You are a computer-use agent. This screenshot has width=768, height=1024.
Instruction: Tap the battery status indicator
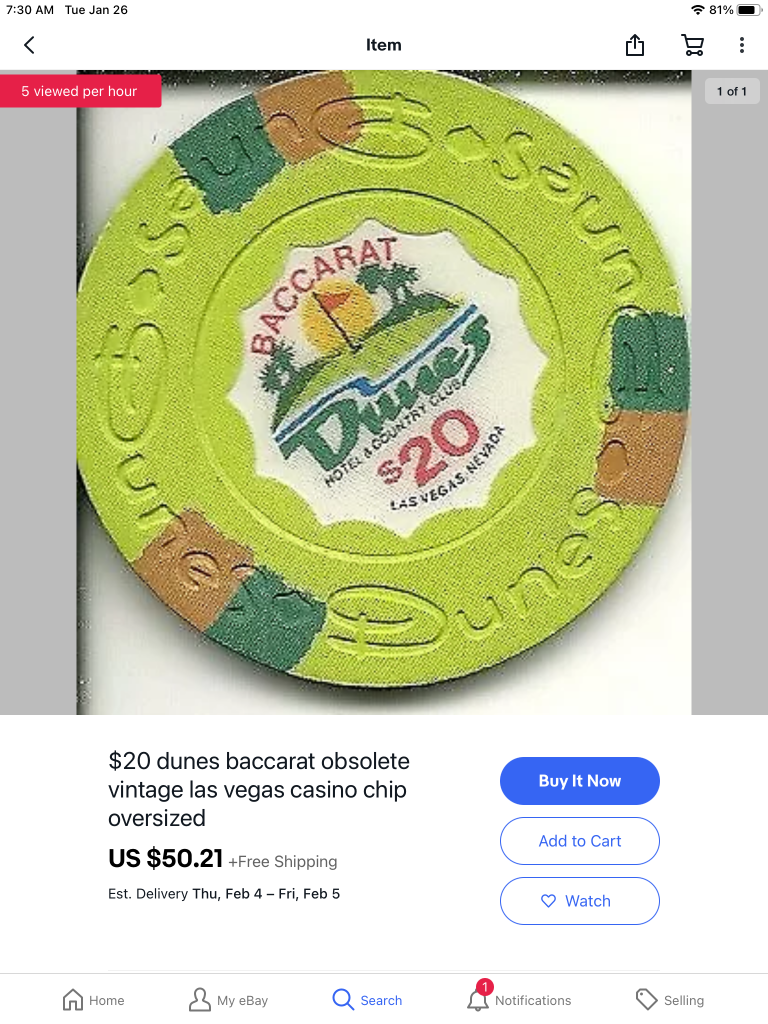[748, 10]
